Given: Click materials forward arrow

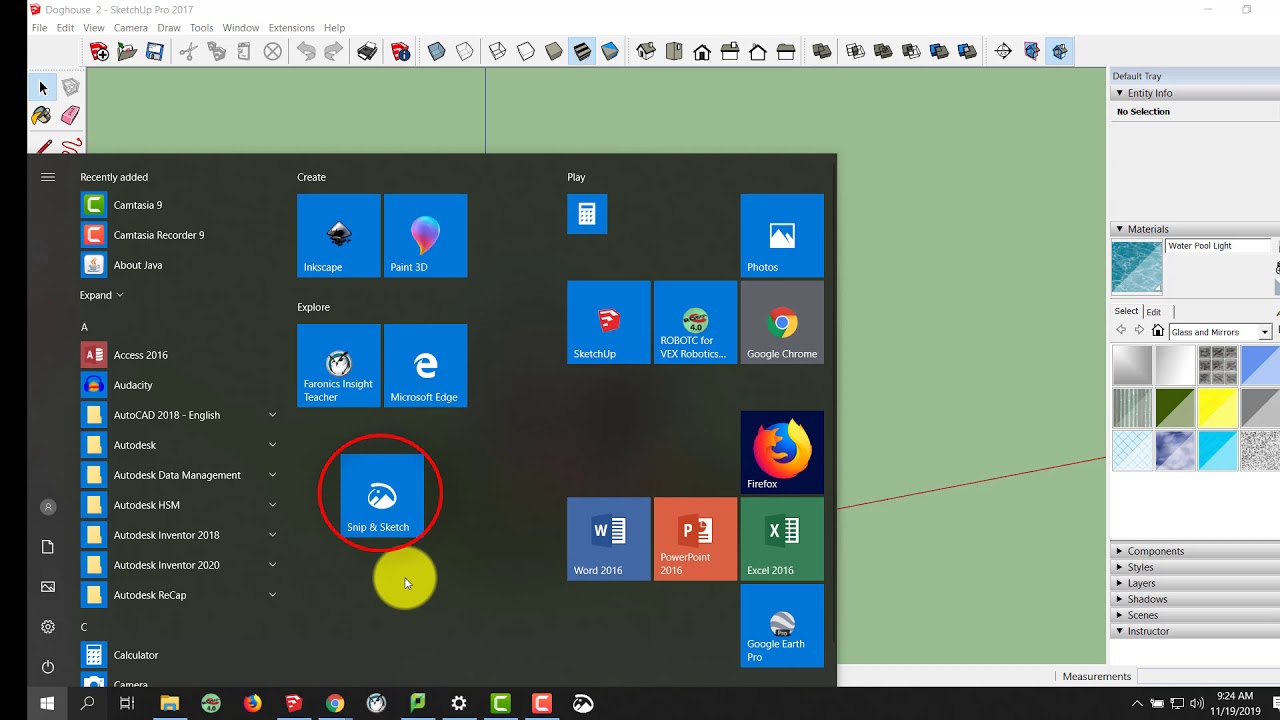Looking at the screenshot, I should pos(1139,331).
